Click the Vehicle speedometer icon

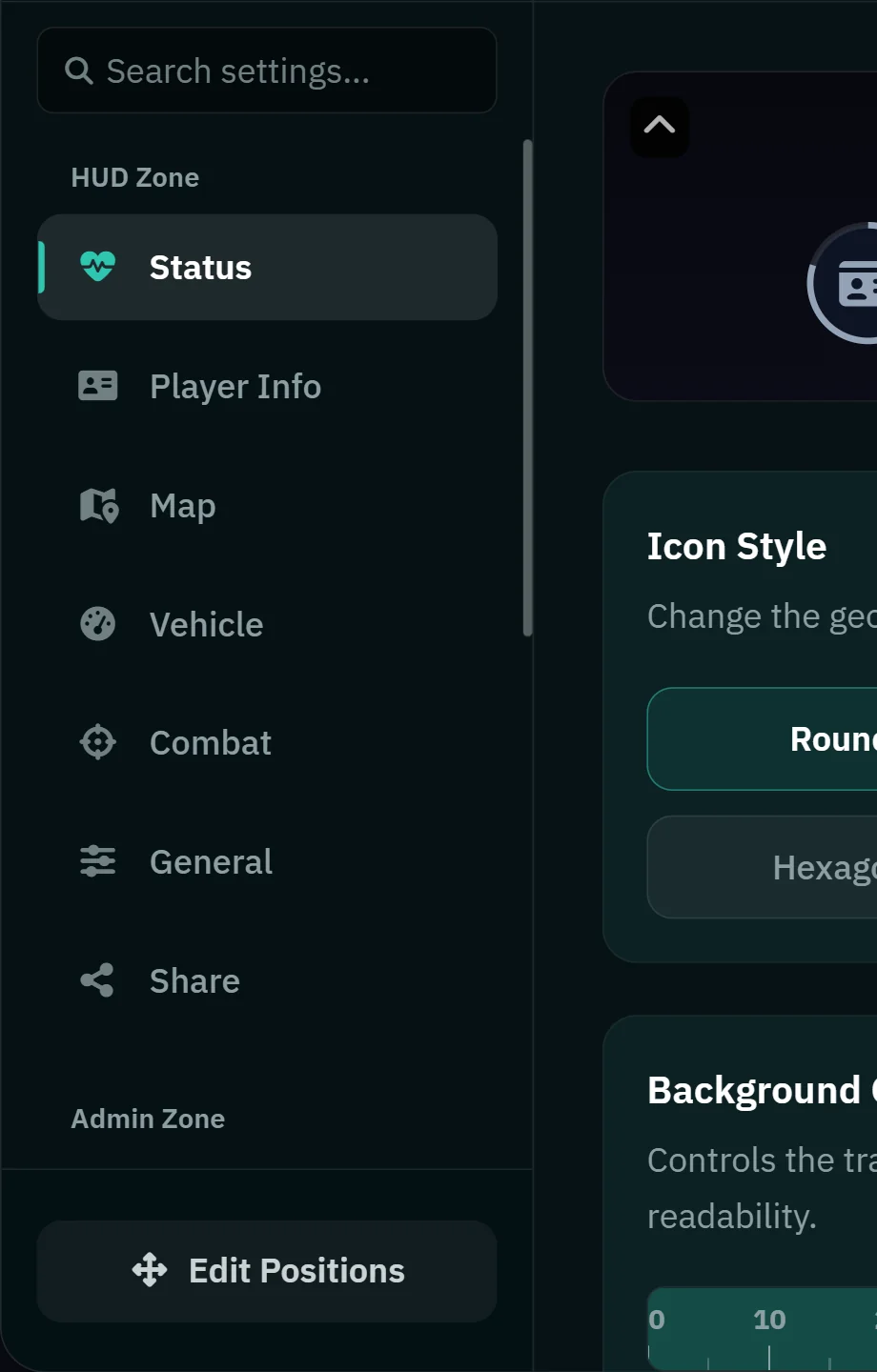(x=97, y=624)
